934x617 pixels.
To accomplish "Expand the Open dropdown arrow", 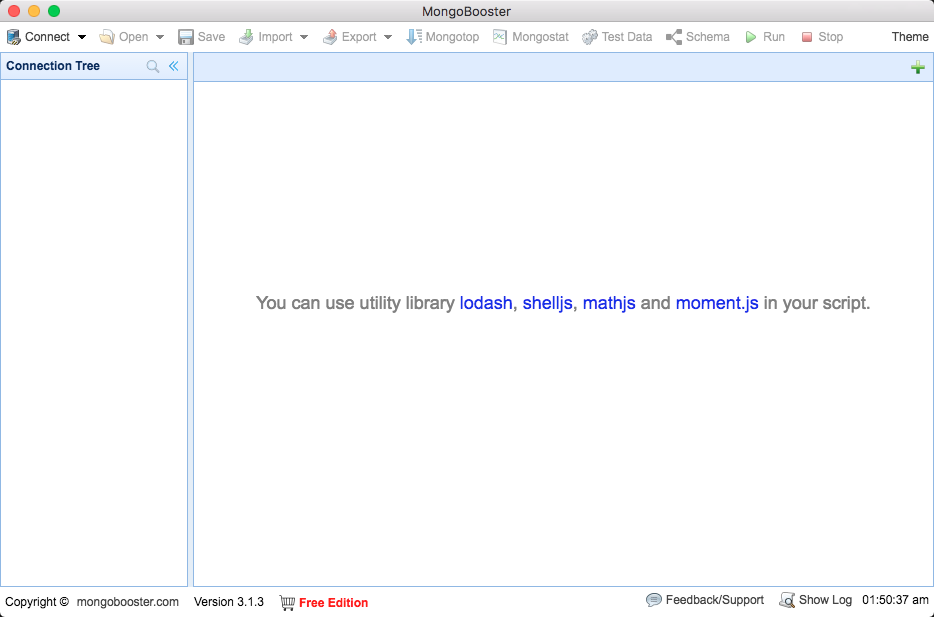I will [x=160, y=37].
